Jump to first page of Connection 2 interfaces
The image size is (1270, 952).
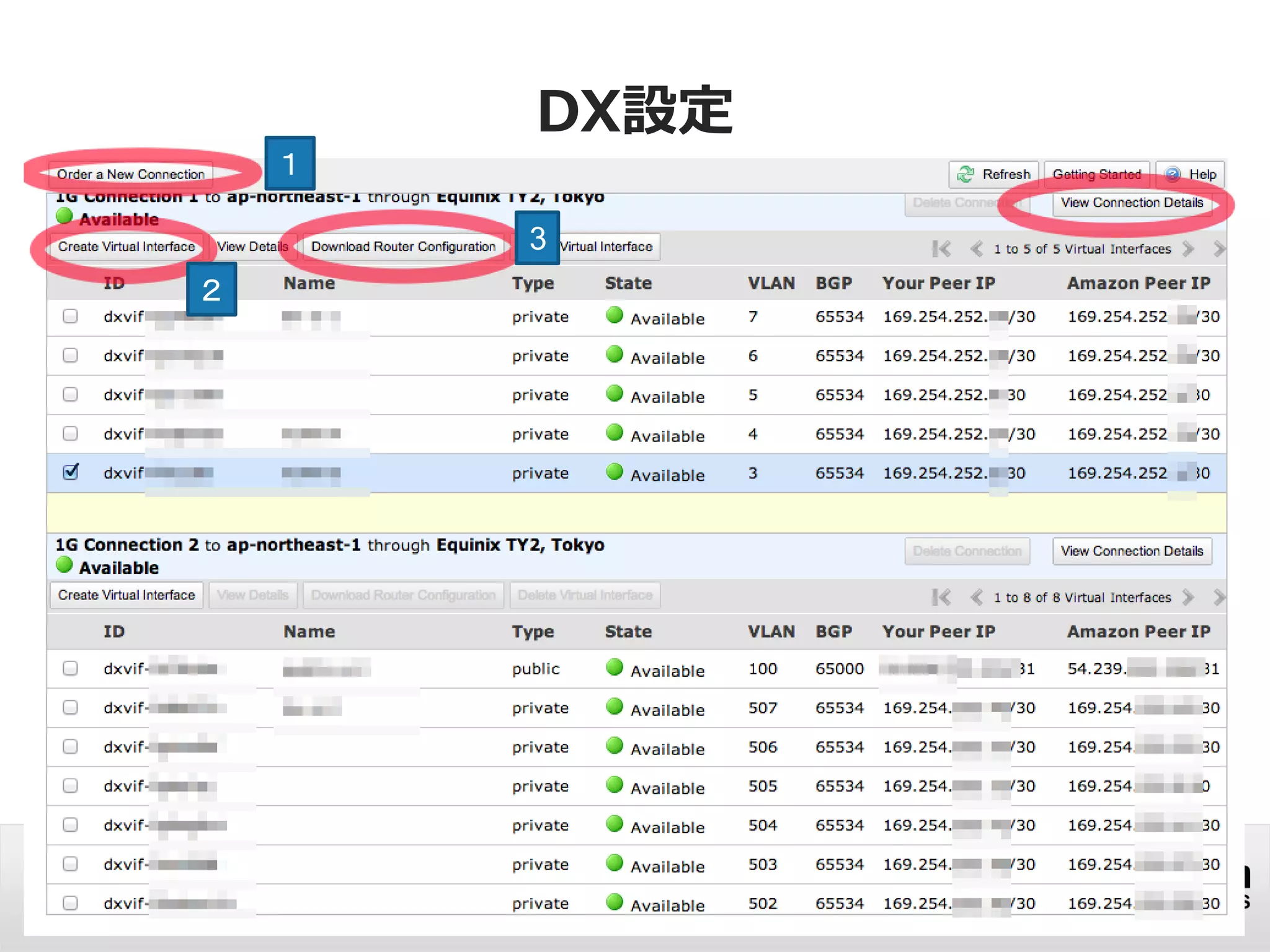pyautogui.click(x=941, y=597)
